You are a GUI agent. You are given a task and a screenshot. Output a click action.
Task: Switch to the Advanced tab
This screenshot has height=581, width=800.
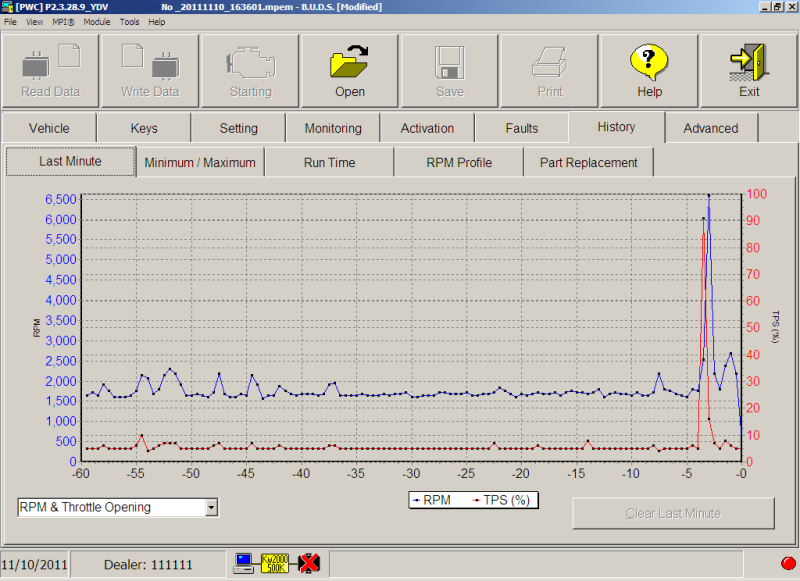(x=711, y=128)
